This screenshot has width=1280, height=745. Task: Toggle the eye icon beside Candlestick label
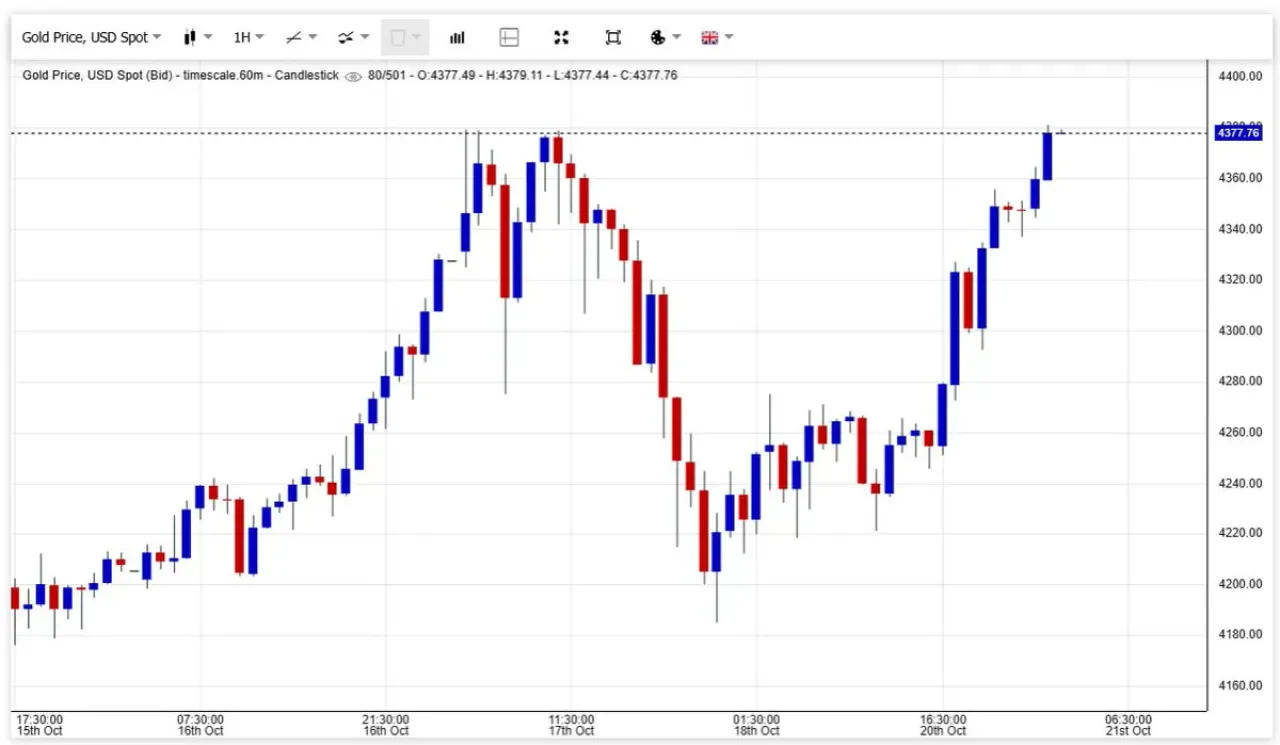[x=352, y=76]
